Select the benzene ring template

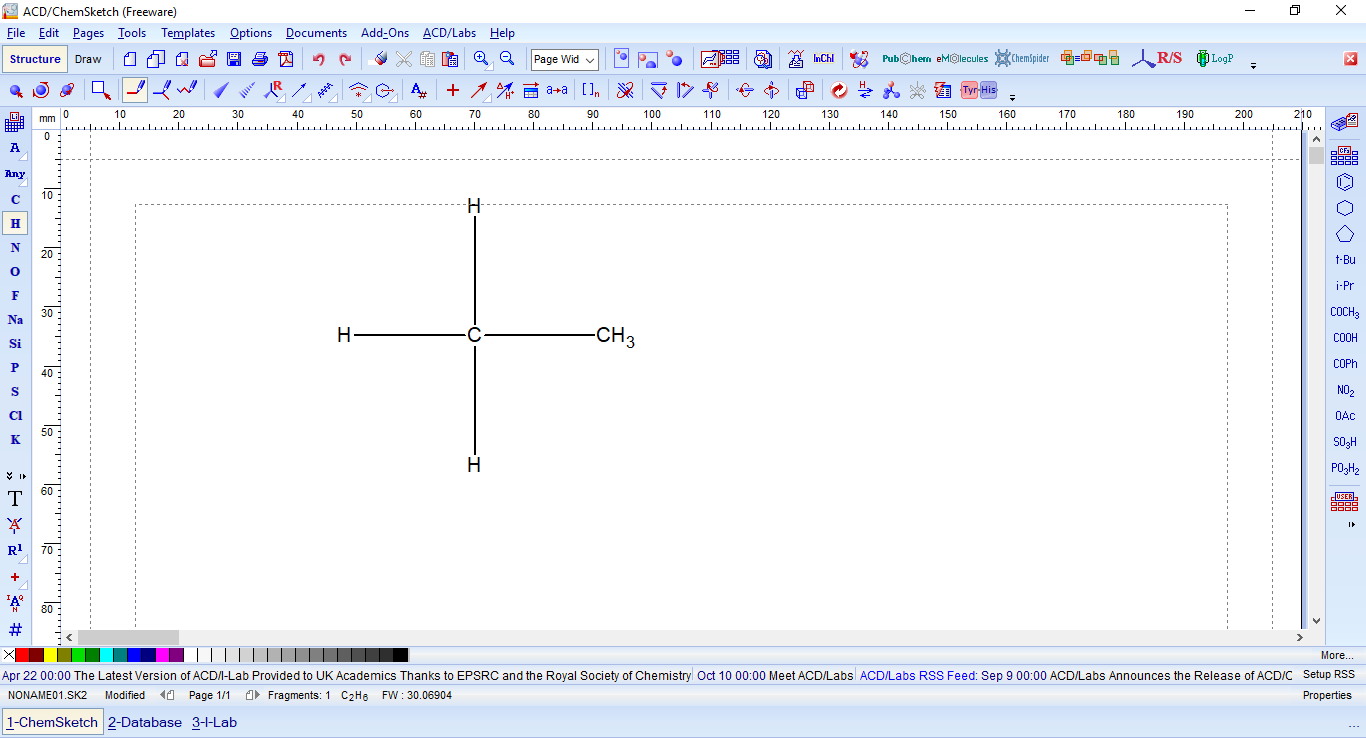click(x=1345, y=183)
